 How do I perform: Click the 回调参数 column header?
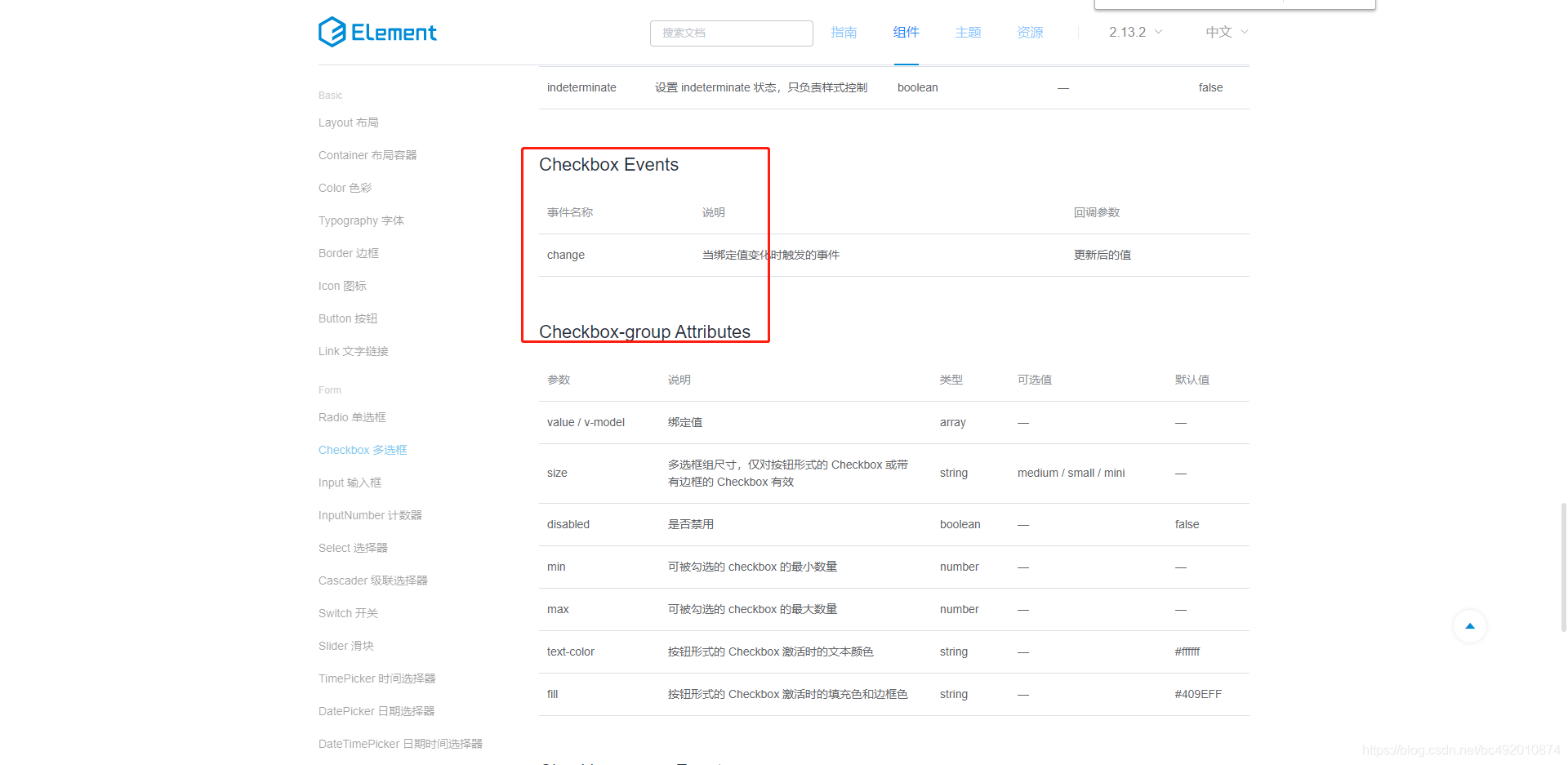(x=1097, y=212)
